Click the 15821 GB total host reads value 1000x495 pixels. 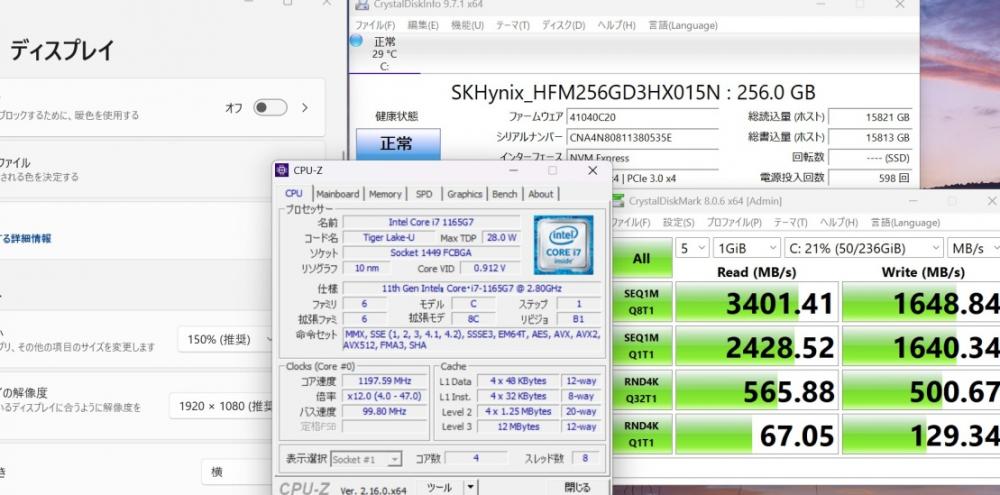[x=871, y=117]
